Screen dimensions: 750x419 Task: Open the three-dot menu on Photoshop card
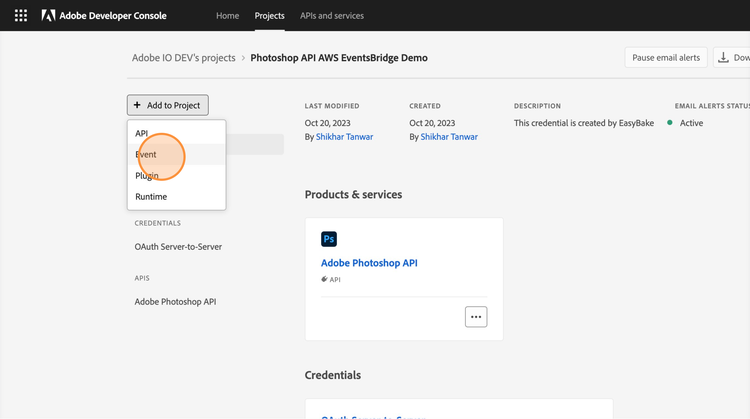coord(476,317)
